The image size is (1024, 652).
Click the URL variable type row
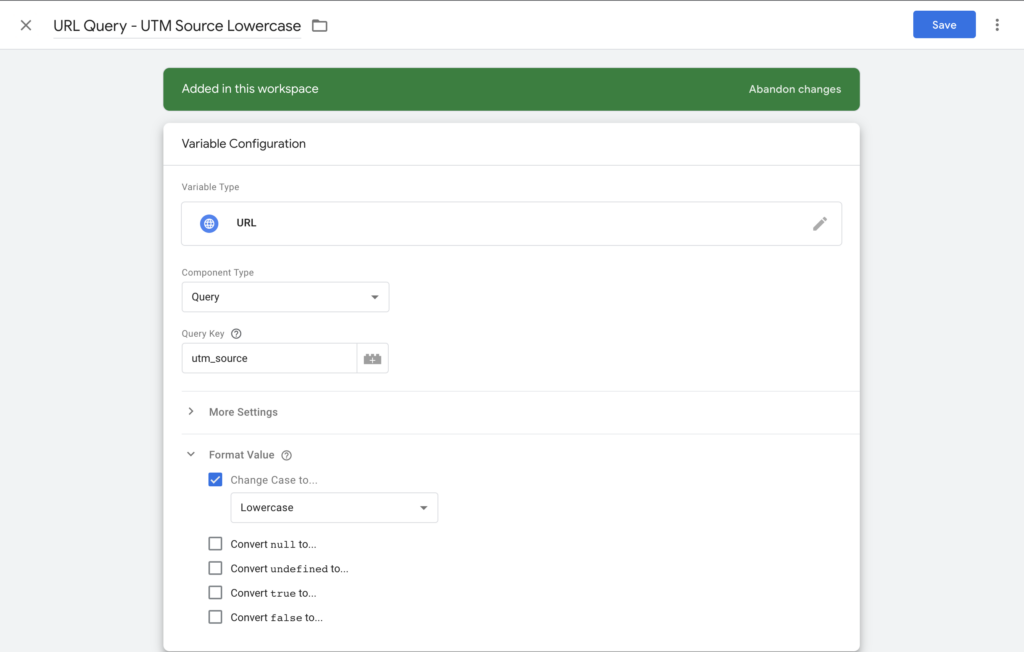point(511,223)
